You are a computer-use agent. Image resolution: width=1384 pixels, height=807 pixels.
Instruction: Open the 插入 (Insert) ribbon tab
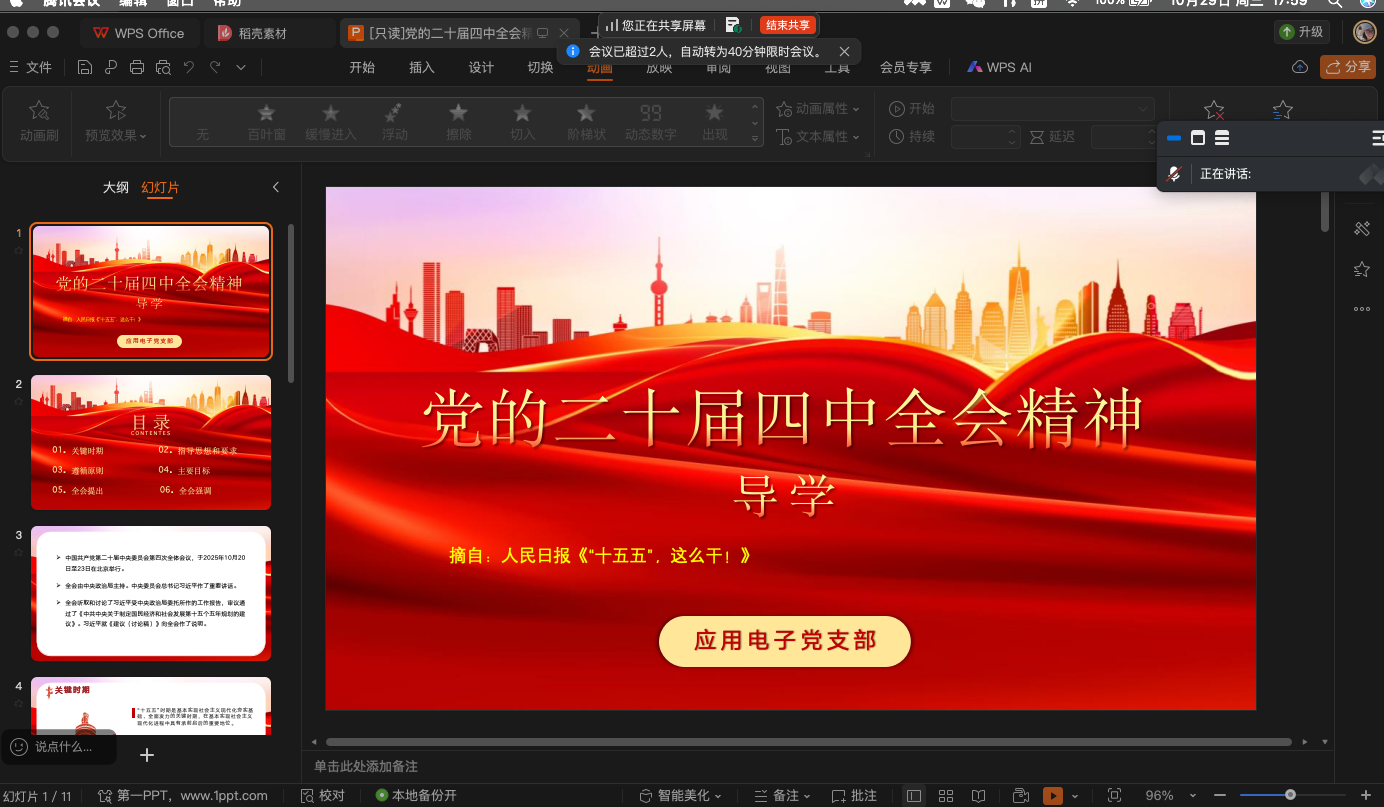tap(422, 67)
